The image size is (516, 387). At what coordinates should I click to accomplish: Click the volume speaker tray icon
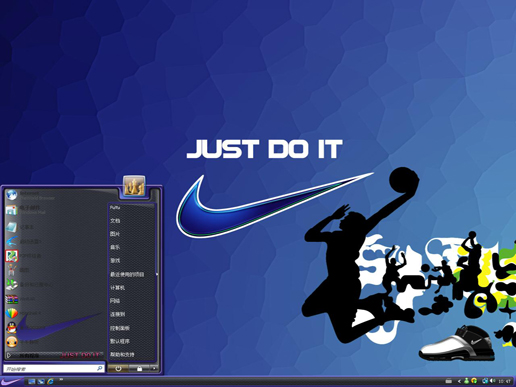point(493,381)
